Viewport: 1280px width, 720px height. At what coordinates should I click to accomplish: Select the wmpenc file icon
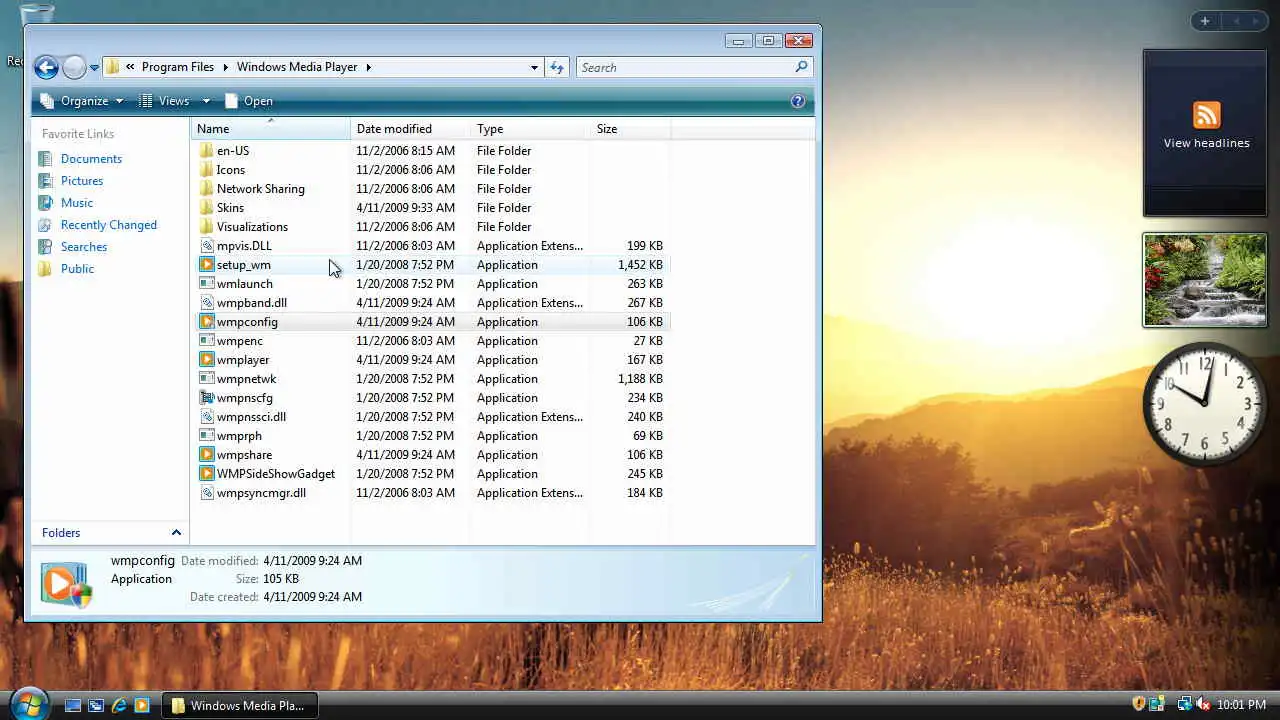pyautogui.click(x=207, y=341)
